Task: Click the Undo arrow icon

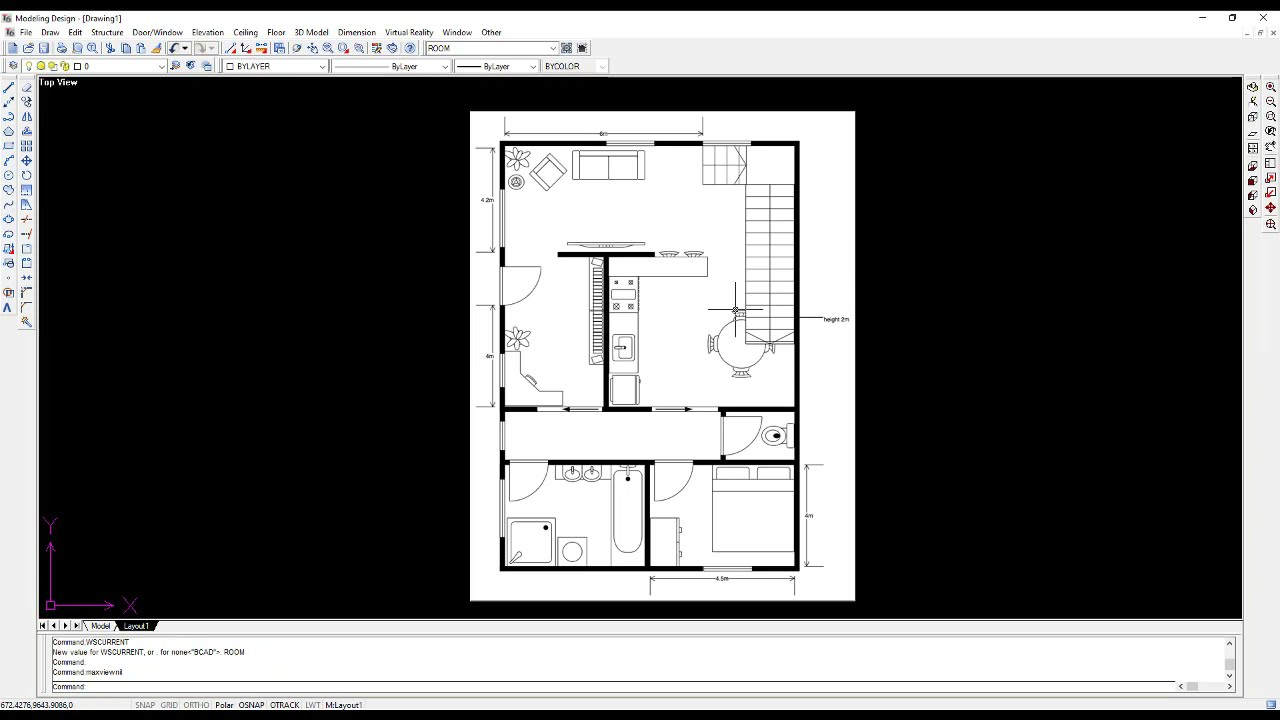Action: [x=174, y=48]
